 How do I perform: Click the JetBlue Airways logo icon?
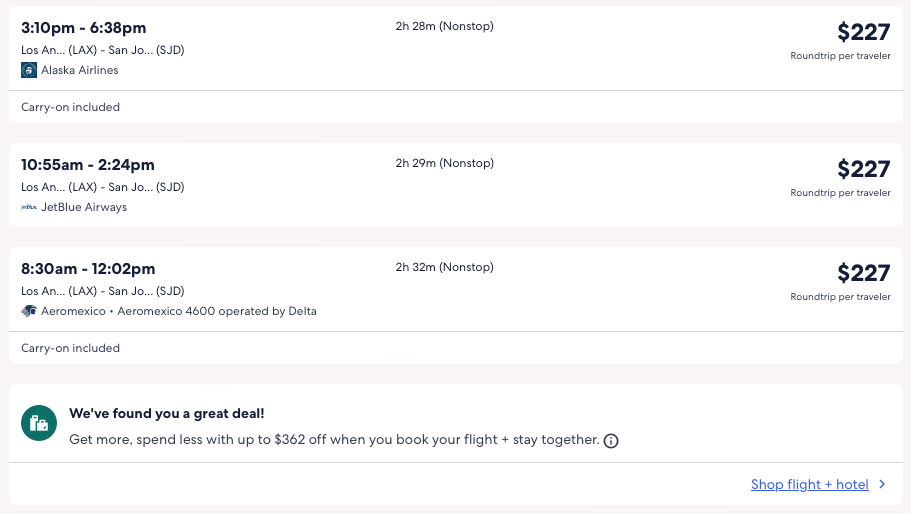(x=29, y=208)
